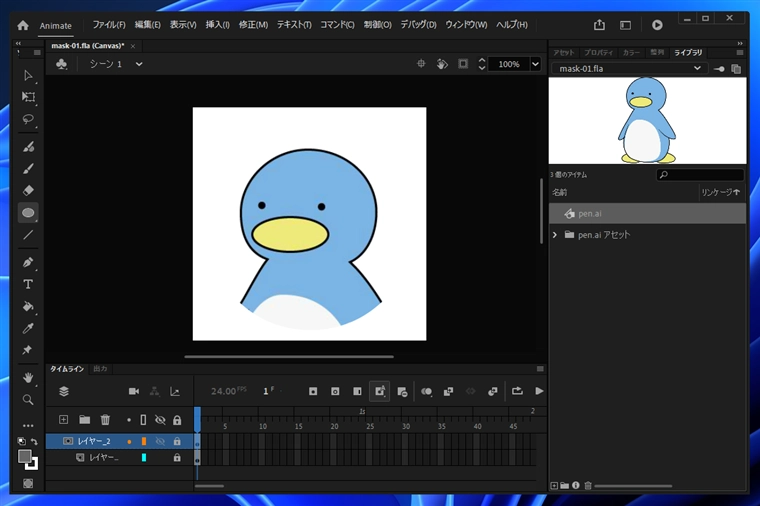Collapse the tools panel double arrow

pyautogui.click(x=18, y=43)
